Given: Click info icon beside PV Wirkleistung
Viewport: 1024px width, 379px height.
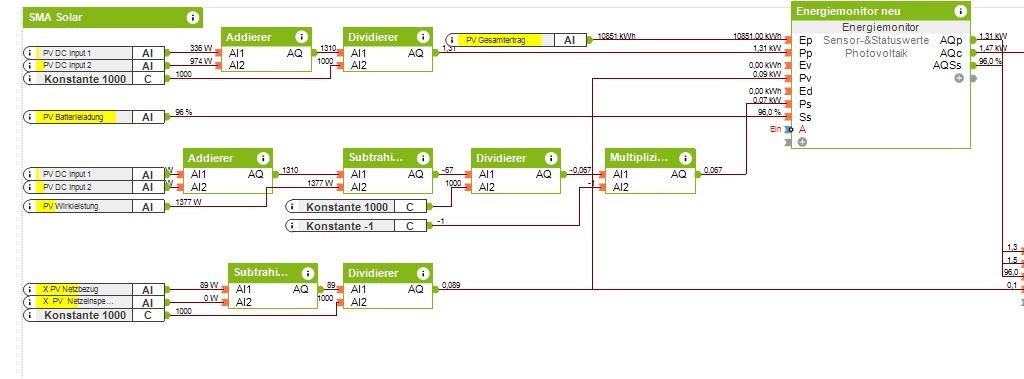Looking at the screenshot, I should click(x=30, y=206).
